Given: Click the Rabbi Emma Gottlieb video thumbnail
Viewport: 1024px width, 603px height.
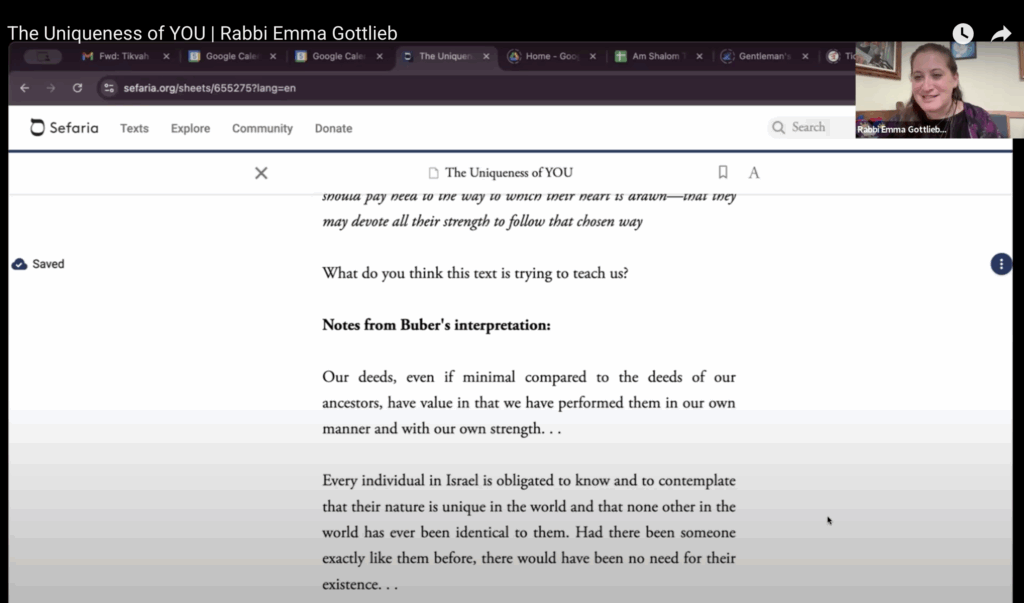Looking at the screenshot, I should click(932, 90).
